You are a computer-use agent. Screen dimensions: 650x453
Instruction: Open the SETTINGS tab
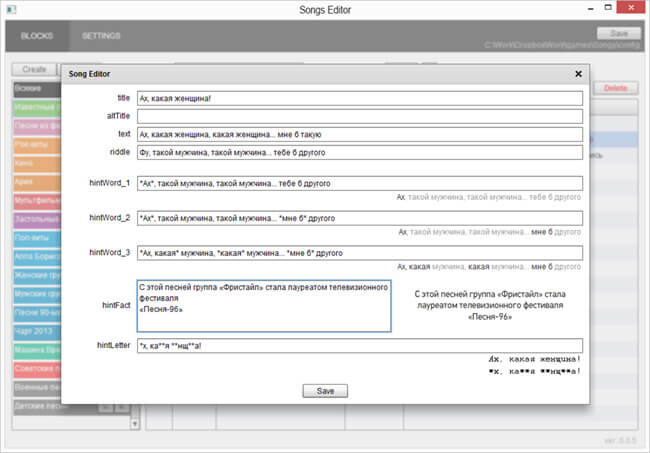(x=101, y=36)
